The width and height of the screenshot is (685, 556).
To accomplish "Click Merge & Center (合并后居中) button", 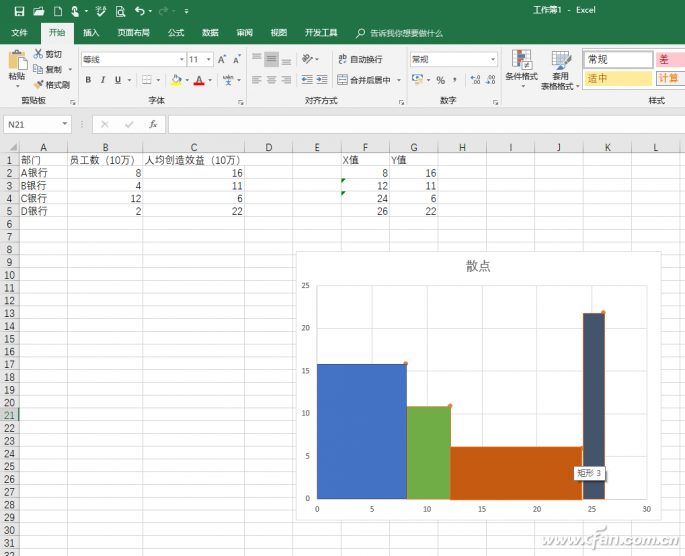I will click(x=364, y=80).
